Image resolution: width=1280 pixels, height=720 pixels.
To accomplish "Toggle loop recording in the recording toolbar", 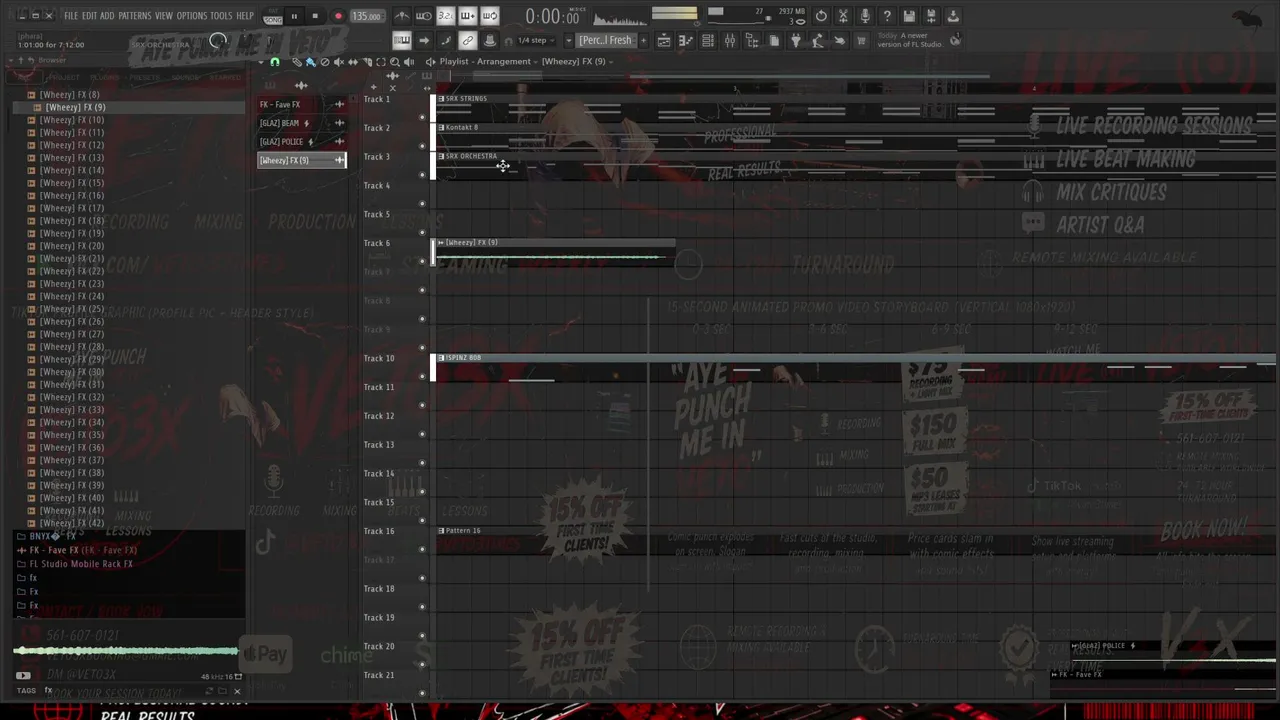I will click(x=490, y=16).
